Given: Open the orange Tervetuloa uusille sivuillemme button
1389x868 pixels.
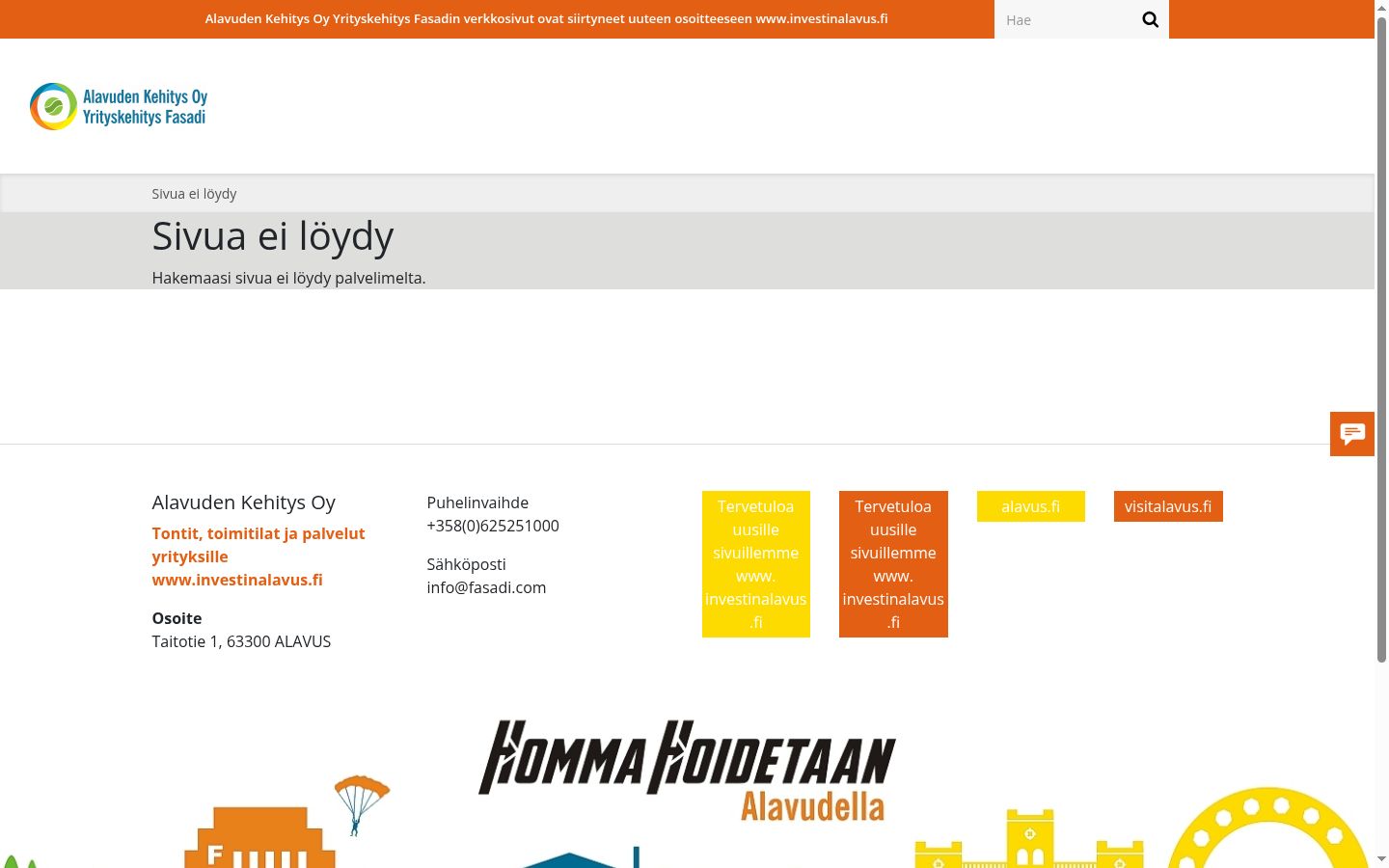Looking at the screenshot, I should 893,564.
